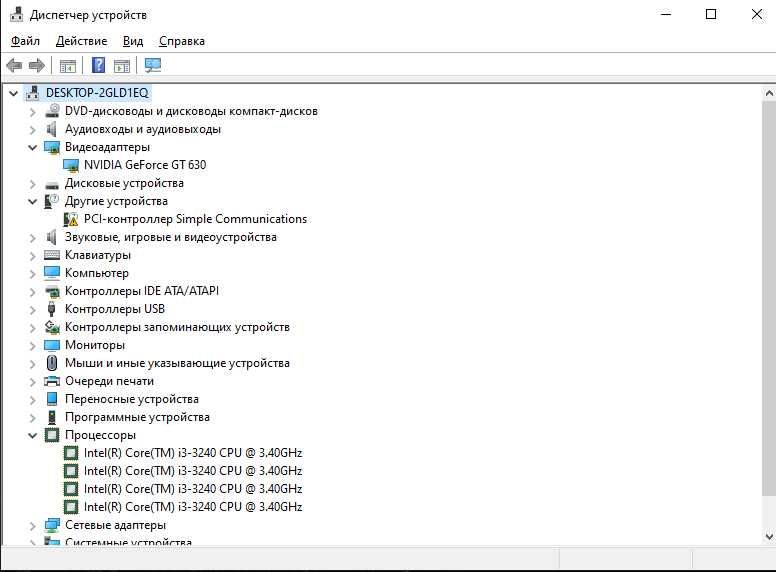Maximize the Диспетчер устройств window

click(x=711, y=14)
